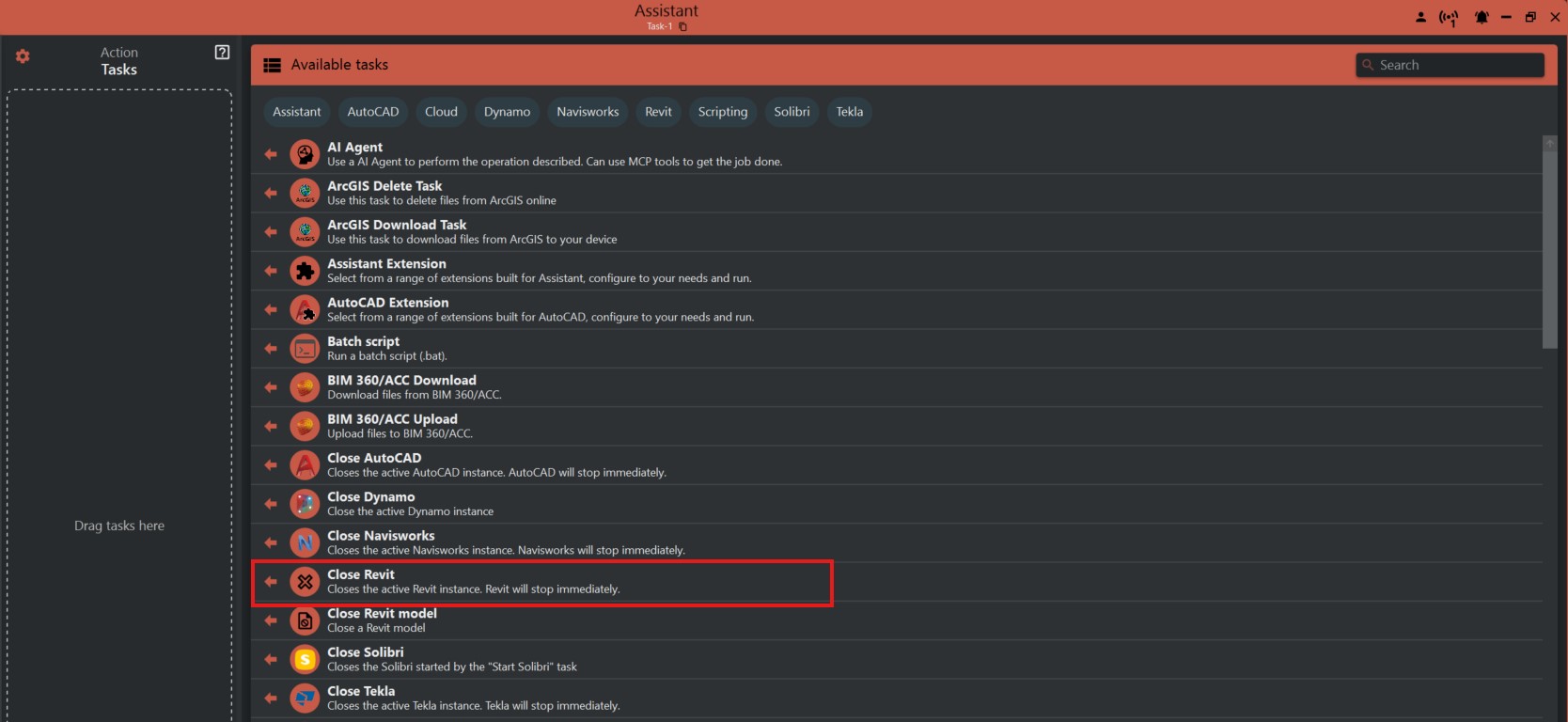Click the Close Revit task icon

click(305, 582)
